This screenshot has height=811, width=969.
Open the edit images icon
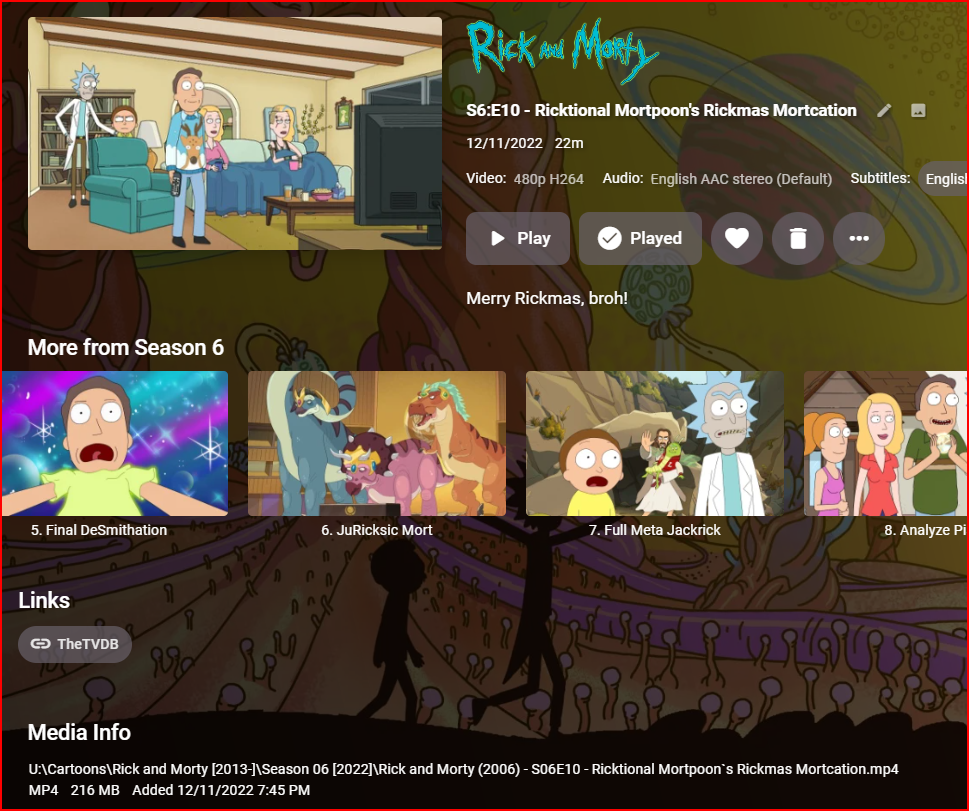918,111
